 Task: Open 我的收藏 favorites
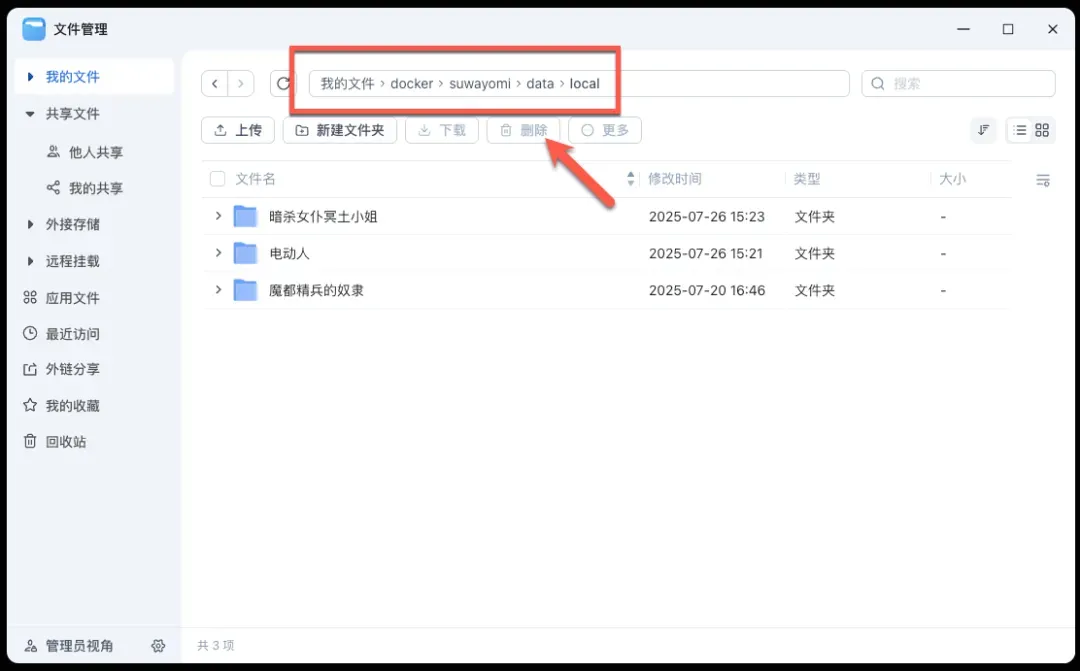click(x=72, y=406)
